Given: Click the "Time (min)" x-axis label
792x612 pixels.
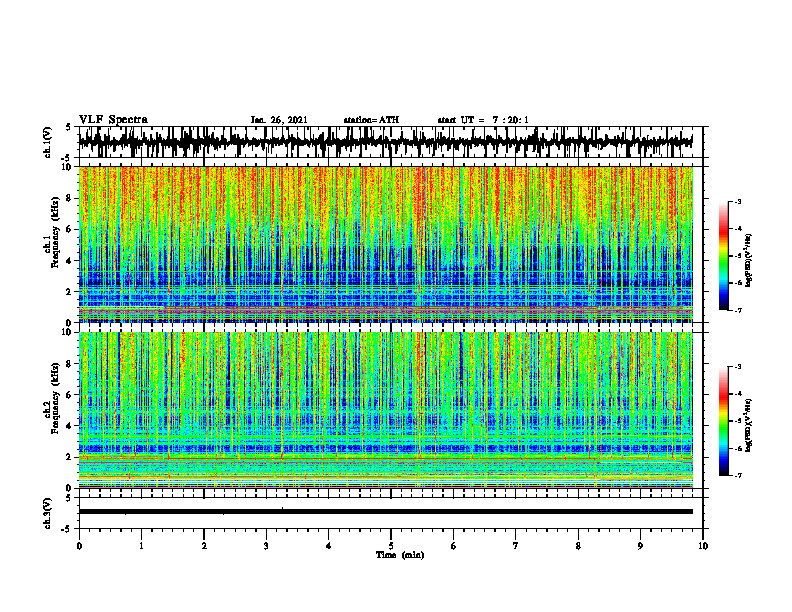Looking at the screenshot, I should click(400, 555).
